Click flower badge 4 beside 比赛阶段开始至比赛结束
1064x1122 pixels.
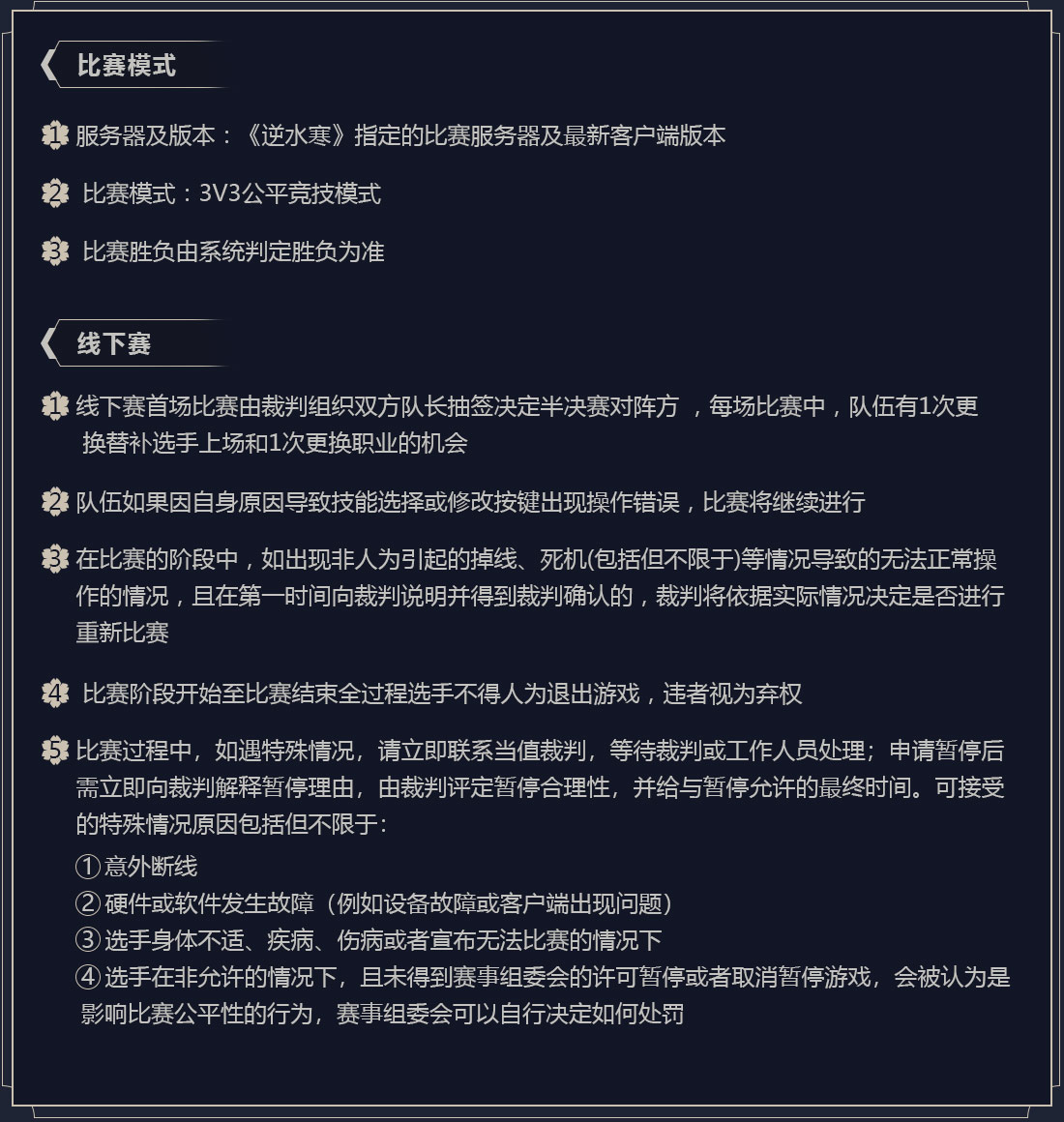point(55,694)
